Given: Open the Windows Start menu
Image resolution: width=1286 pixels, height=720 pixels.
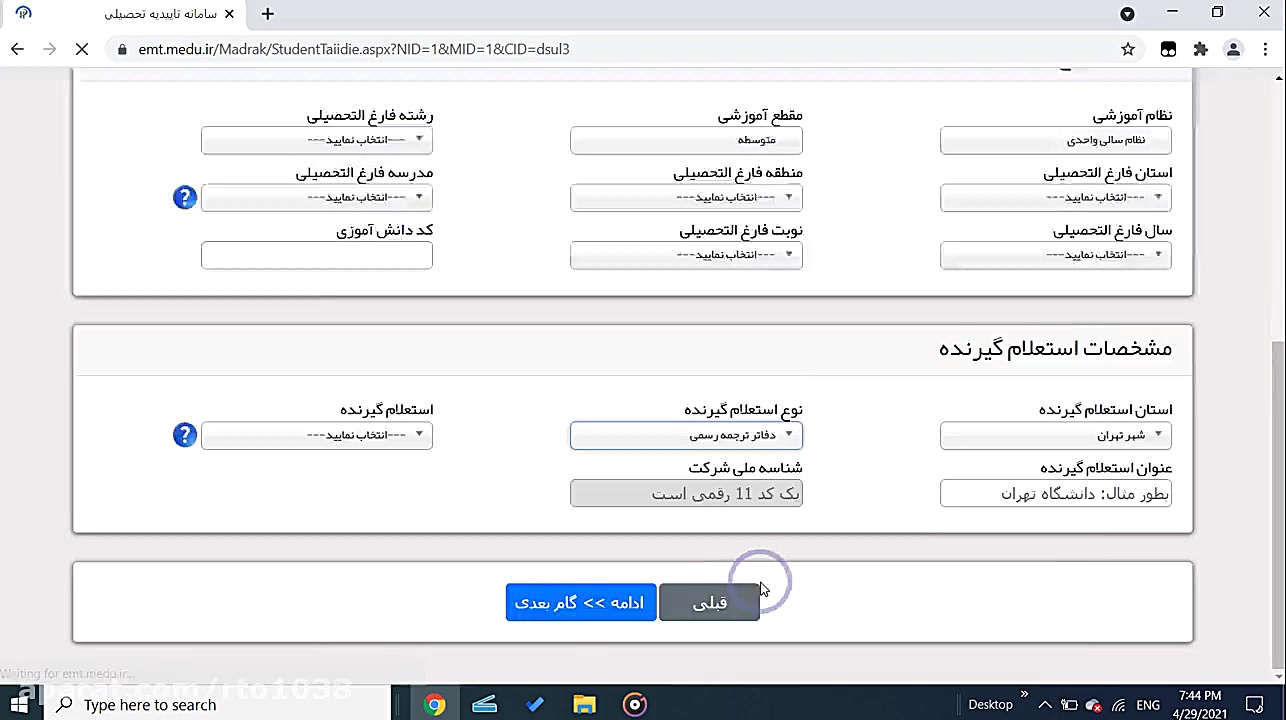Looking at the screenshot, I should 19,704.
